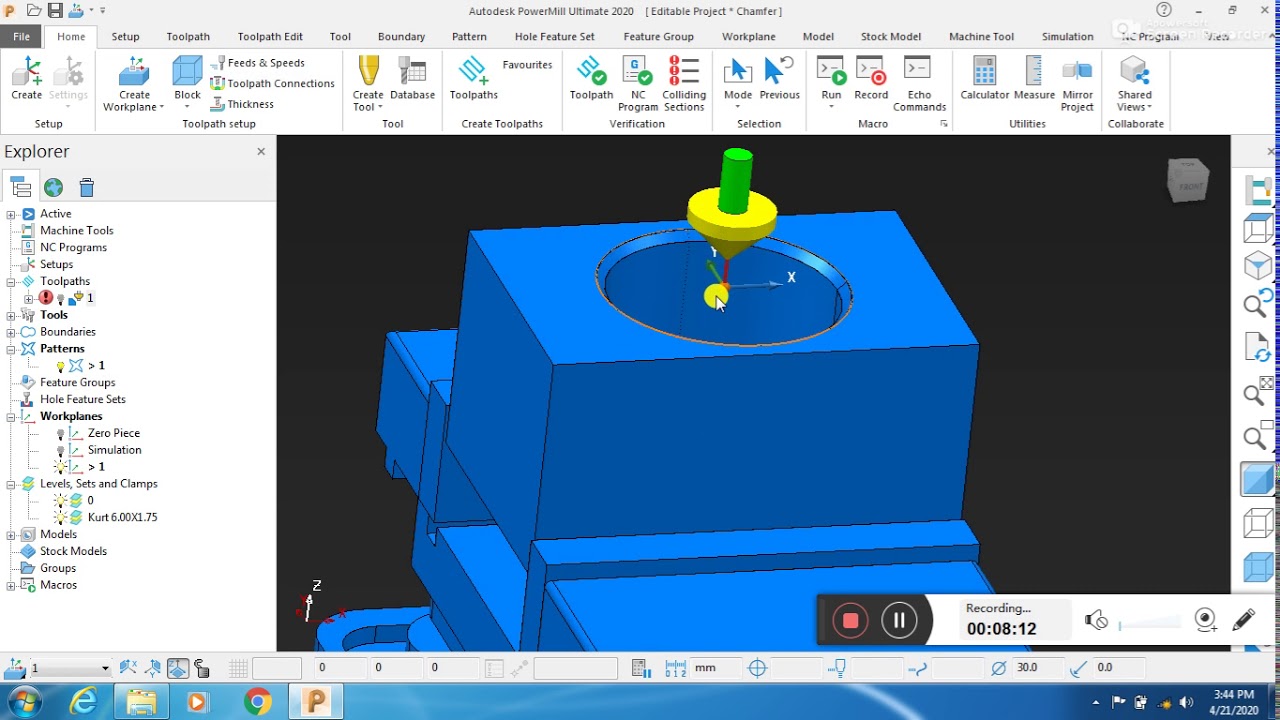The width and height of the screenshot is (1280, 720).
Task: Expand the Models tree node
Action: pos(11,535)
